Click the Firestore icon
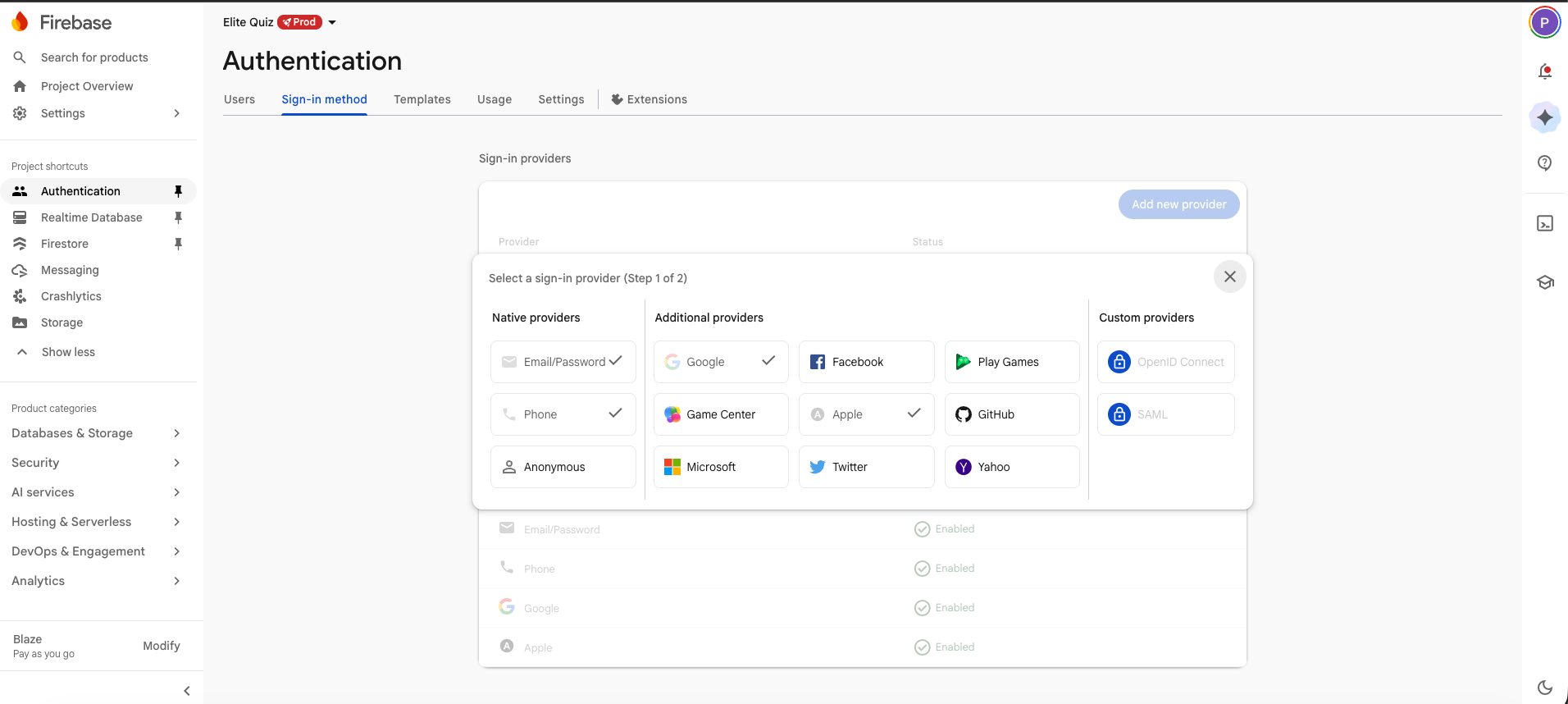 click(20, 244)
